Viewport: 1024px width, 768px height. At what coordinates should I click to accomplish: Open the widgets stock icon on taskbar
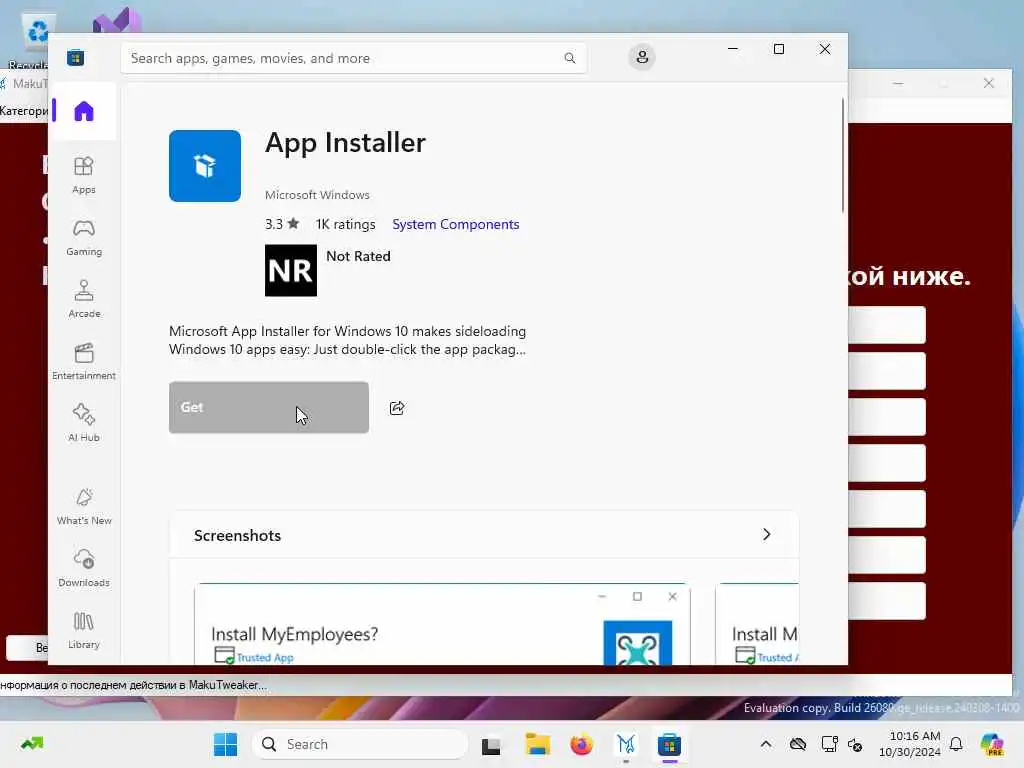coord(31,744)
